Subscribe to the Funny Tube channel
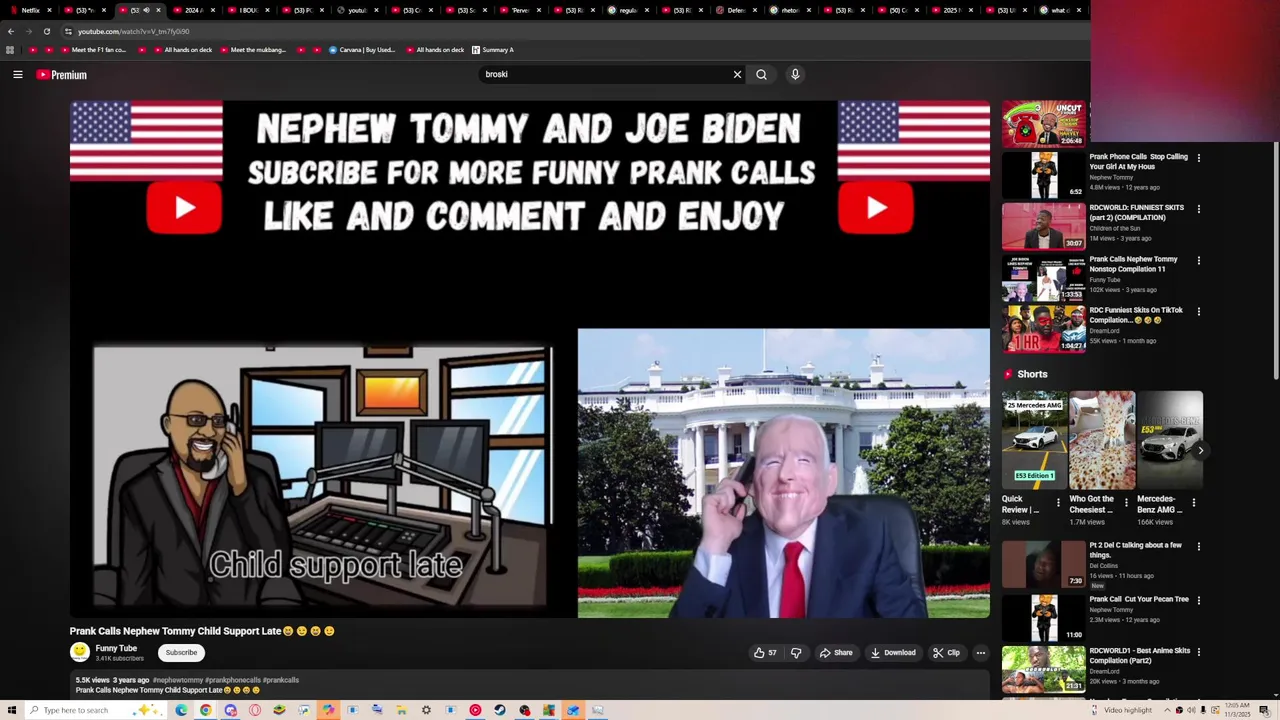Viewport: 1280px width, 720px height. (181, 653)
